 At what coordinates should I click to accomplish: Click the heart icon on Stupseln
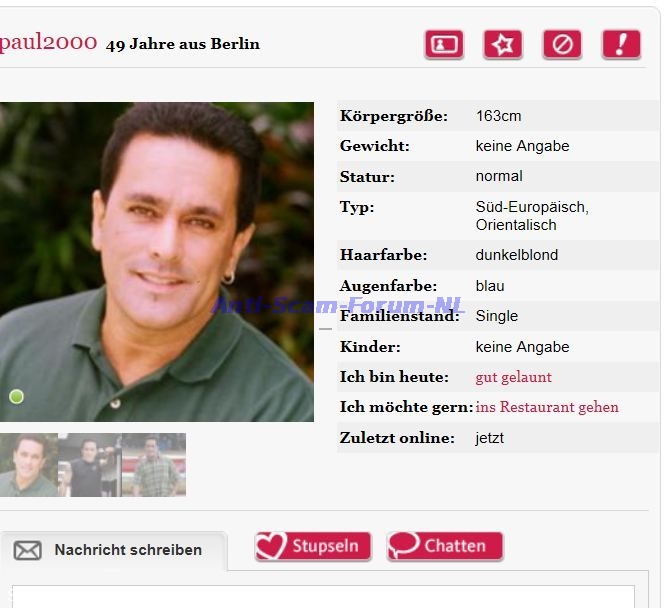[x=271, y=546]
